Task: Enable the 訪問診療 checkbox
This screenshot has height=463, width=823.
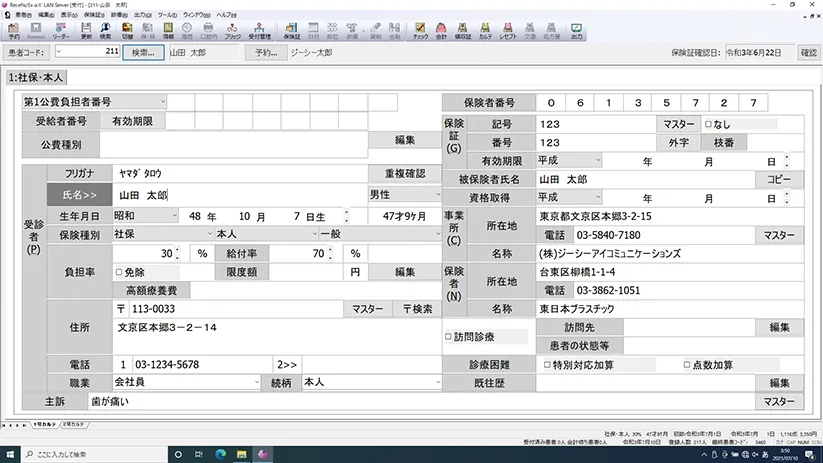Action: [x=448, y=337]
